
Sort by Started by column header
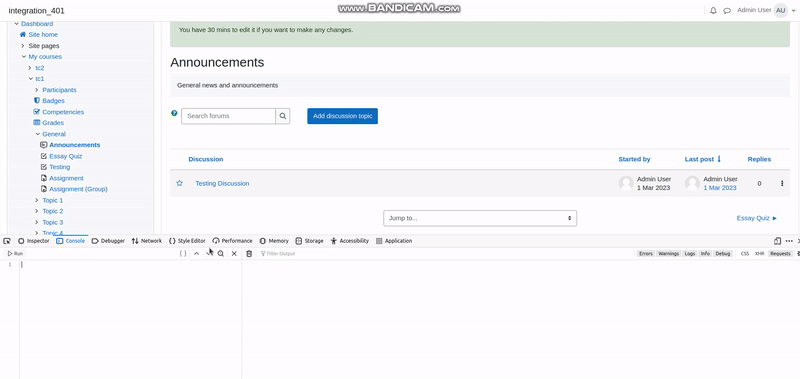pos(634,159)
